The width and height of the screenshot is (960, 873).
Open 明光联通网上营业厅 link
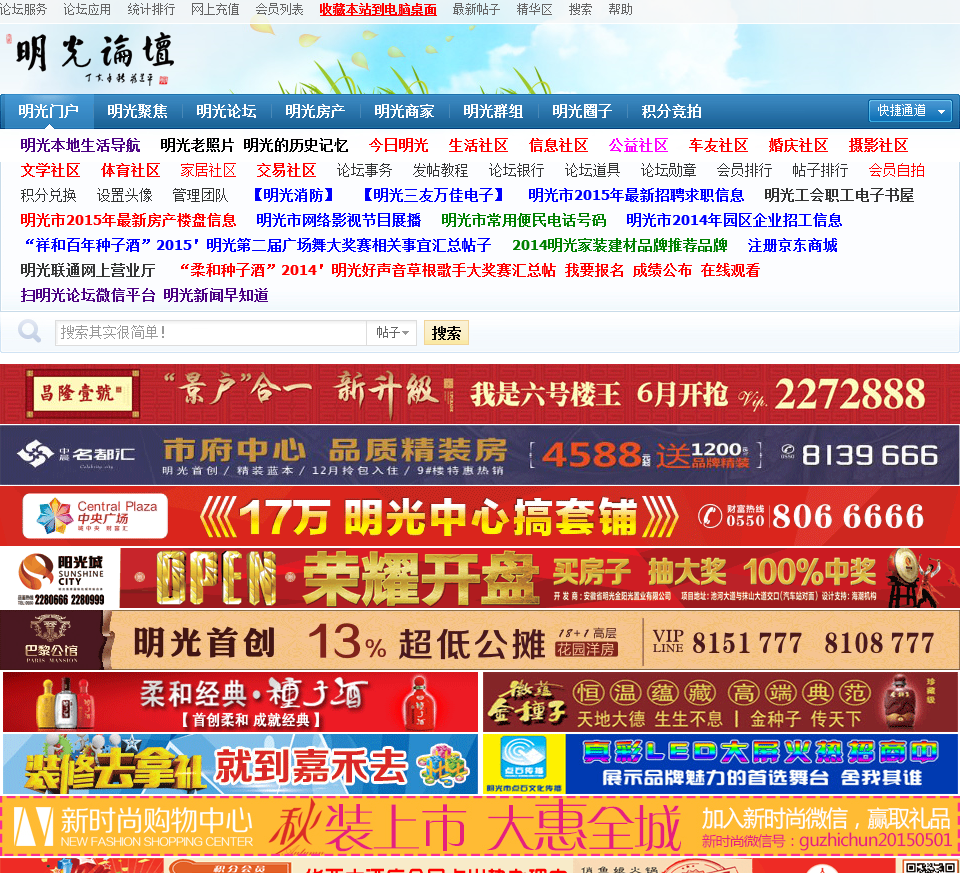click(x=88, y=271)
